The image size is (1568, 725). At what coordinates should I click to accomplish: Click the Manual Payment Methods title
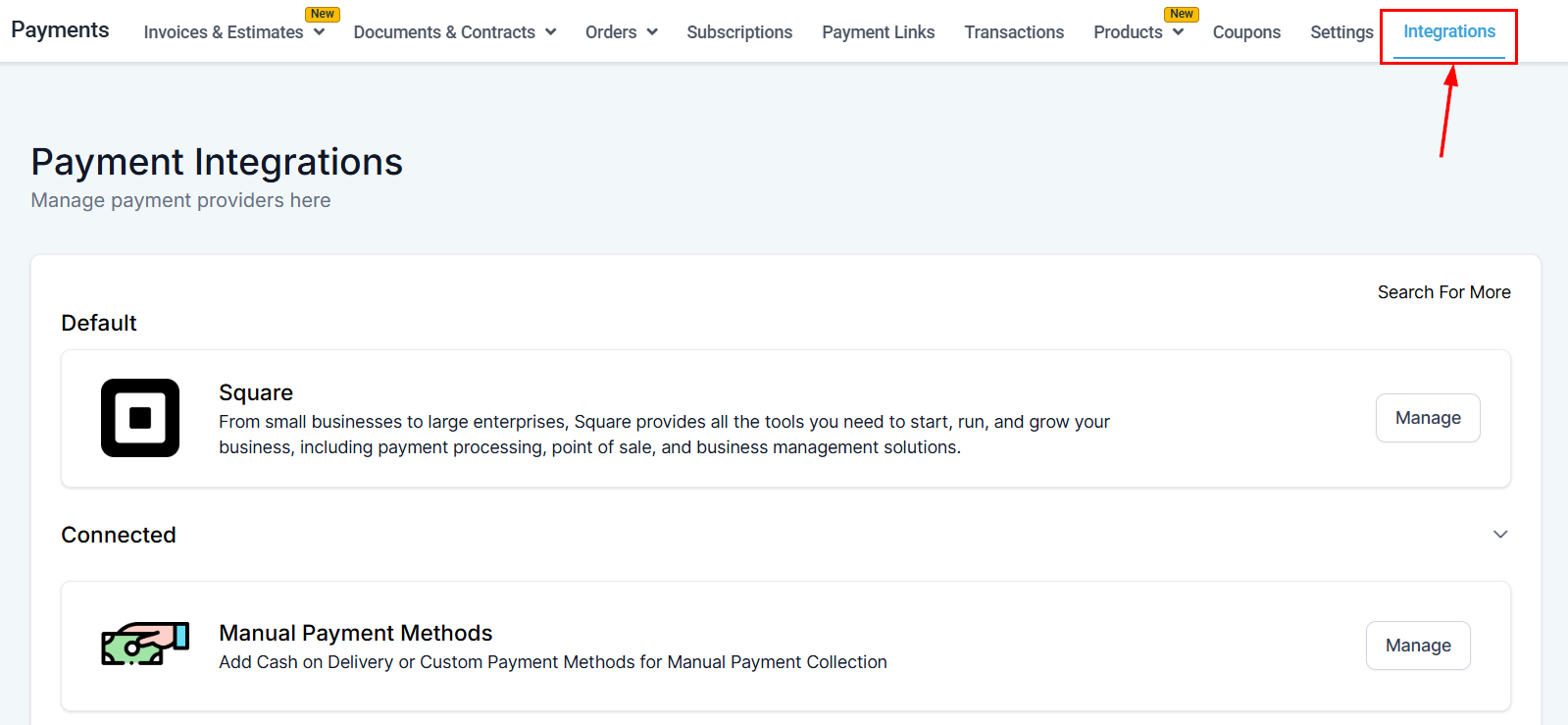coord(355,633)
